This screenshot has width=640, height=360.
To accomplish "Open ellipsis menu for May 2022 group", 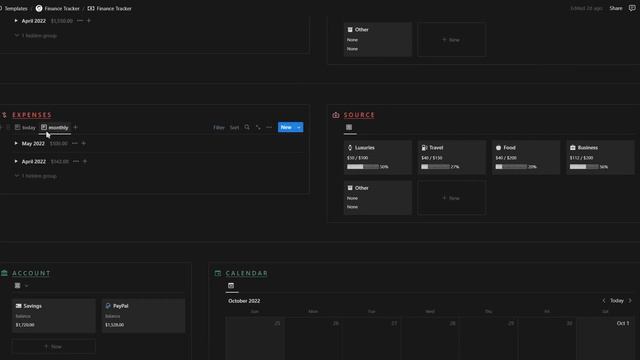I will [75, 143].
